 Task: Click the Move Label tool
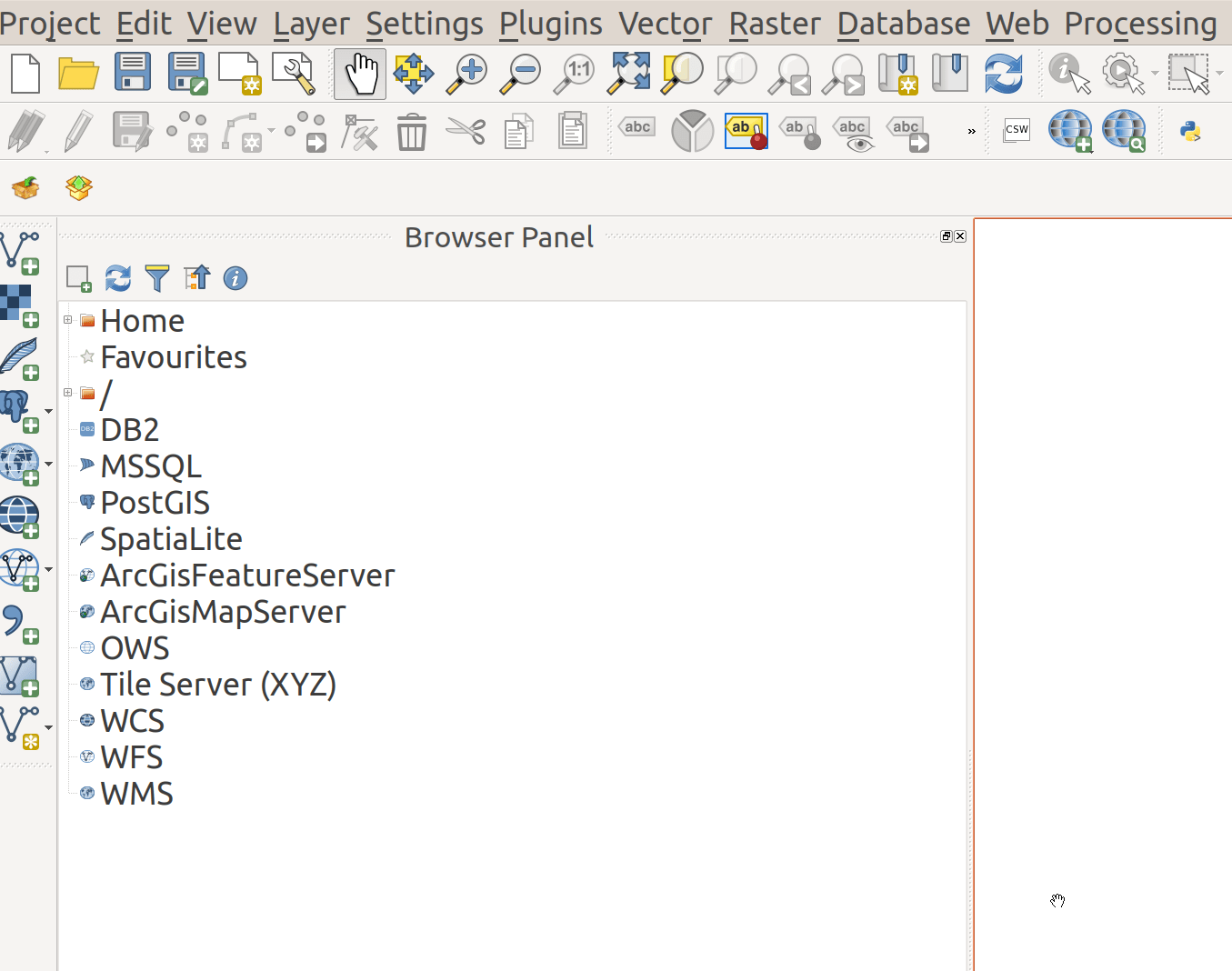coord(907,133)
